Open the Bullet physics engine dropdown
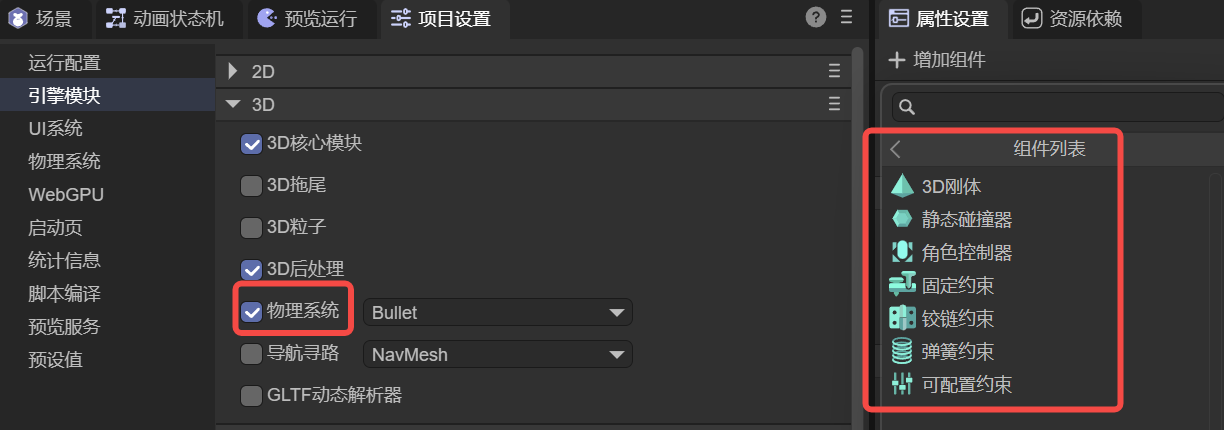This screenshot has width=1224, height=430. pyautogui.click(x=497, y=313)
